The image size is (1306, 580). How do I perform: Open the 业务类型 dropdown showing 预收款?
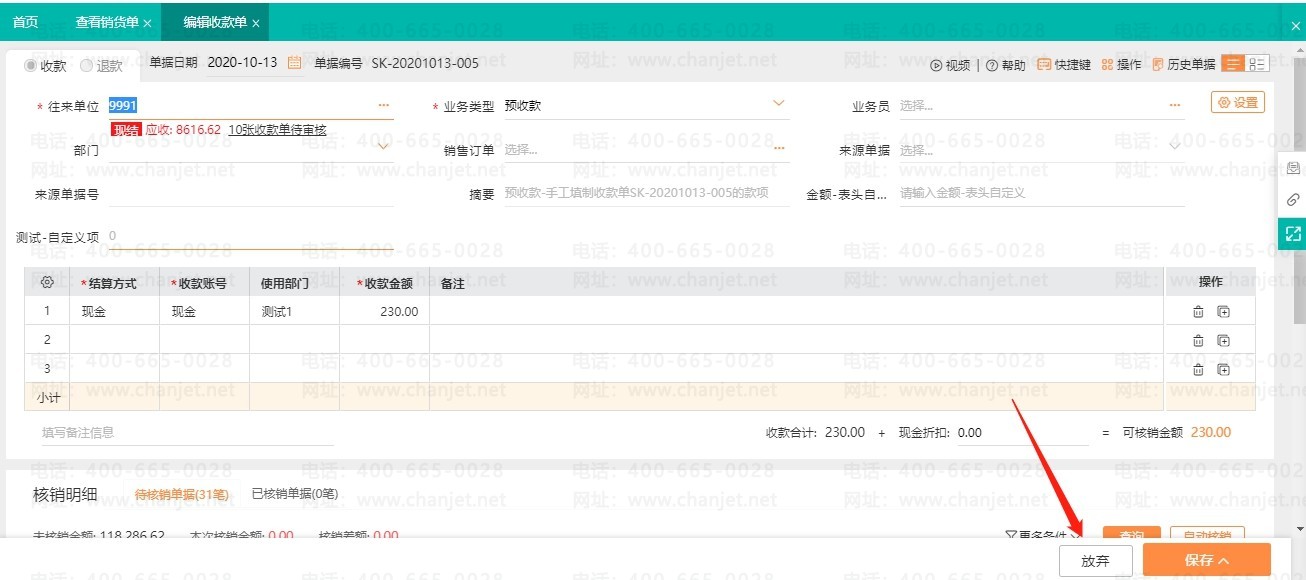(x=779, y=103)
